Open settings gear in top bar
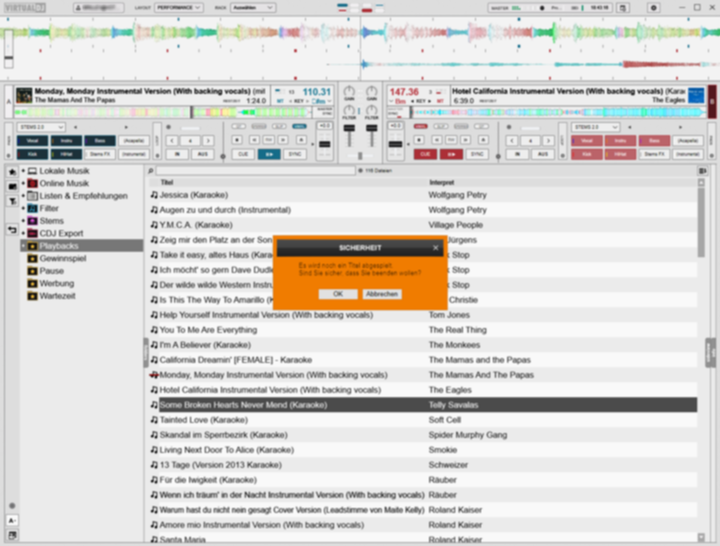Image resolution: width=720 pixels, height=546 pixels. pyautogui.click(x=654, y=8)
